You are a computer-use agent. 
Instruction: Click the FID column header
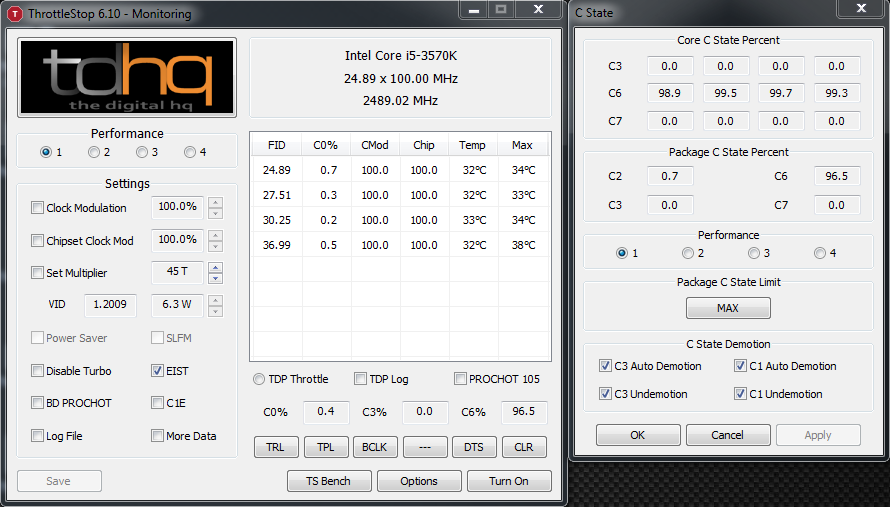(x=277, y=145)
